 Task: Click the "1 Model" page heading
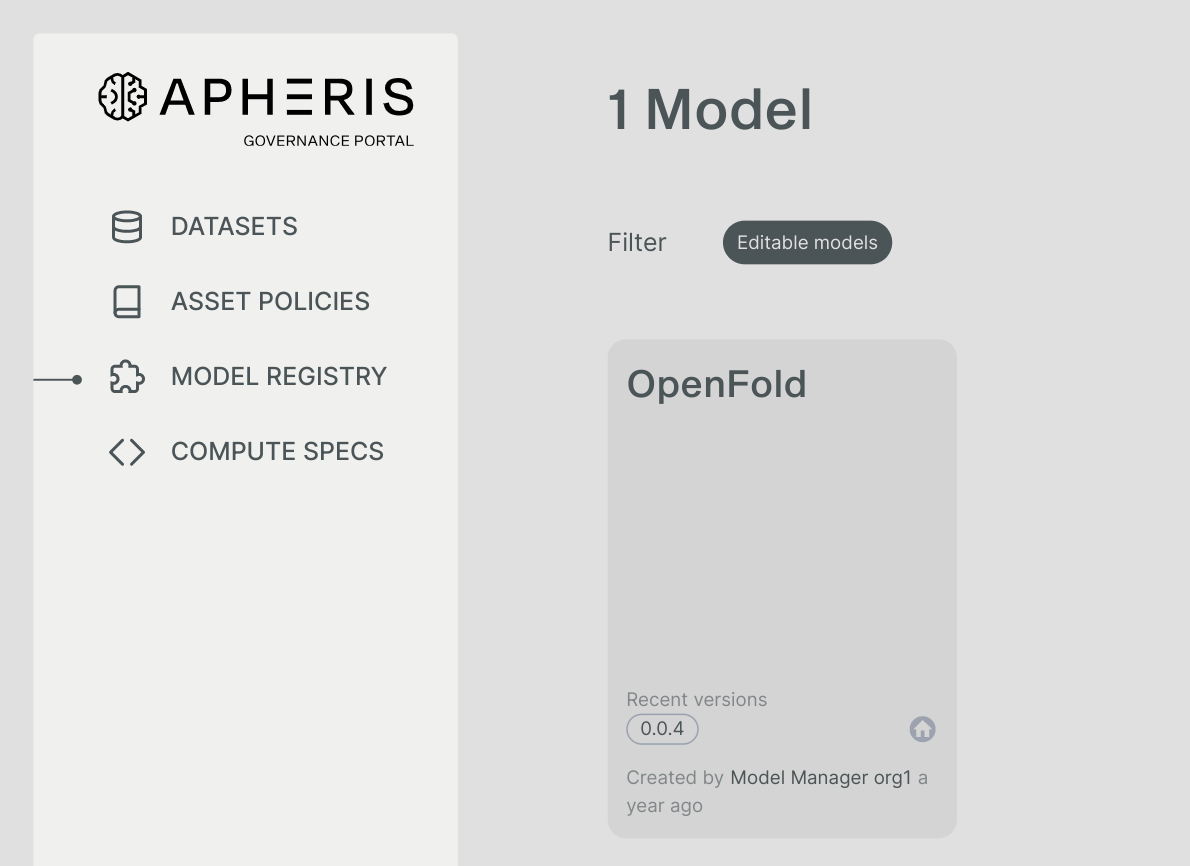point(710,110)
